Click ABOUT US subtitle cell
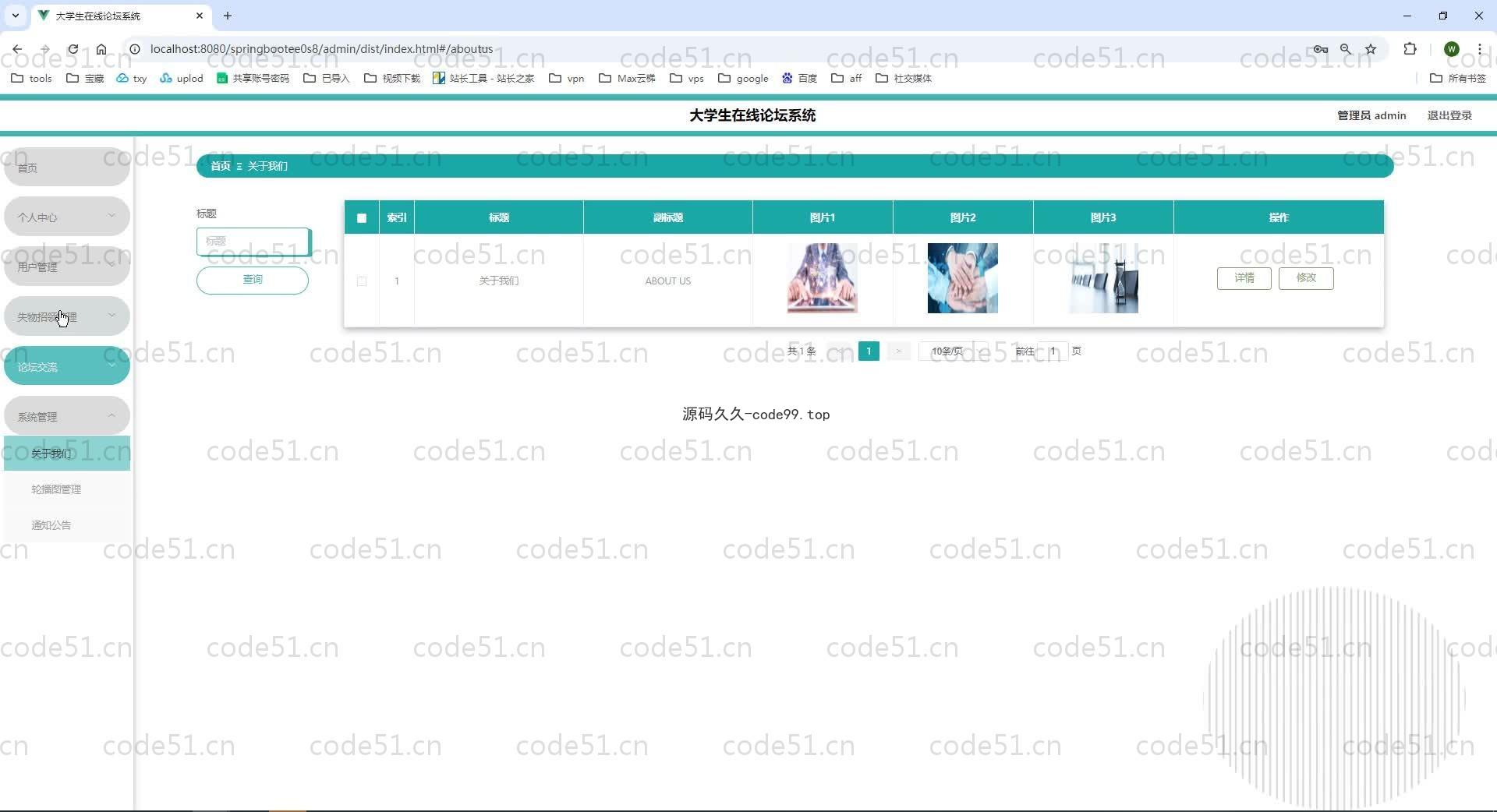Viewport: 1497px width, 812px height. coord(668,281)
